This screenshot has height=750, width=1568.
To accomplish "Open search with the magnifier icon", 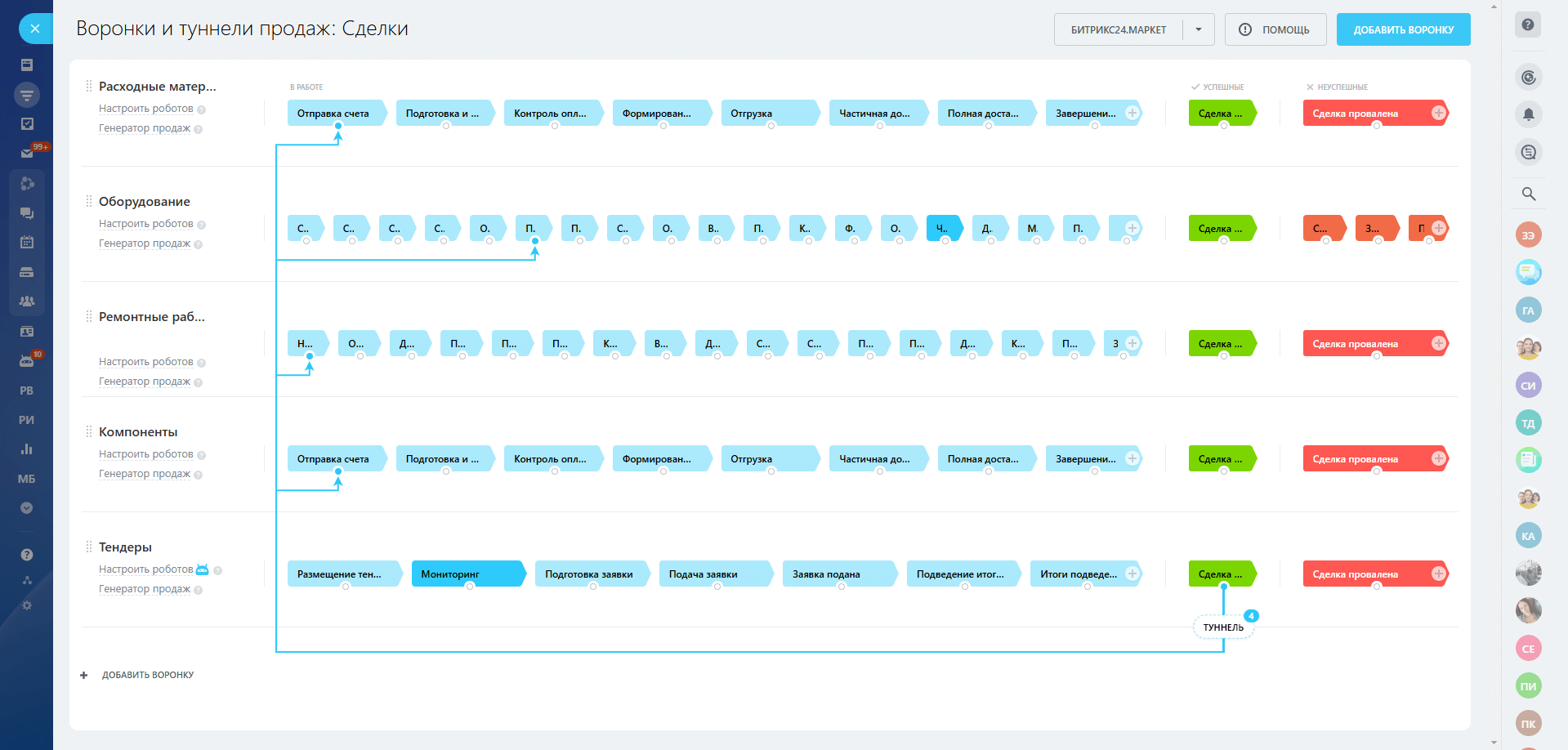I will coord(1528,194).
